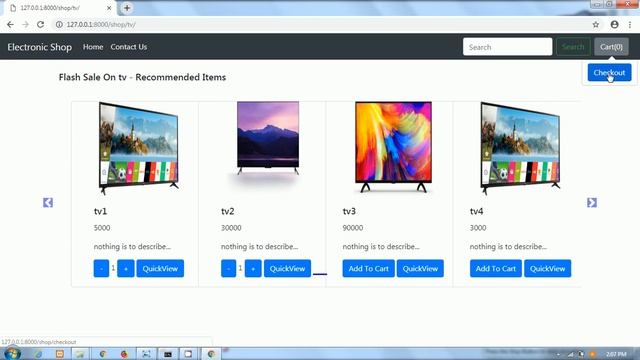
Task: Open file explorer folder in taskbar
Action: point(80,354)
